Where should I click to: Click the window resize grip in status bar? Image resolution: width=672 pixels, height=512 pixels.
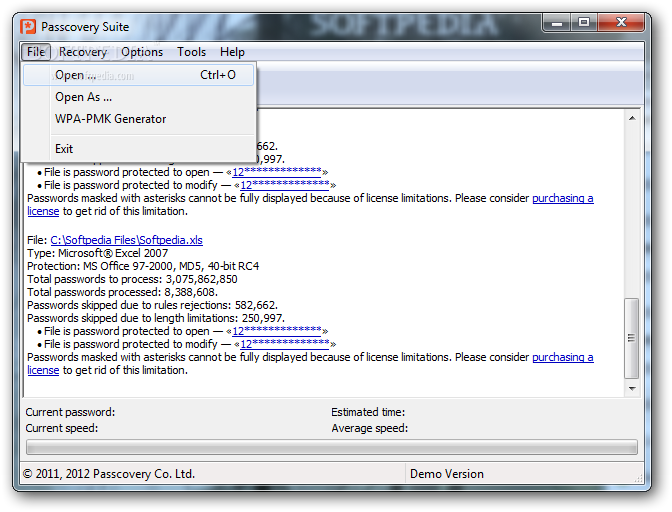point(639,478)
